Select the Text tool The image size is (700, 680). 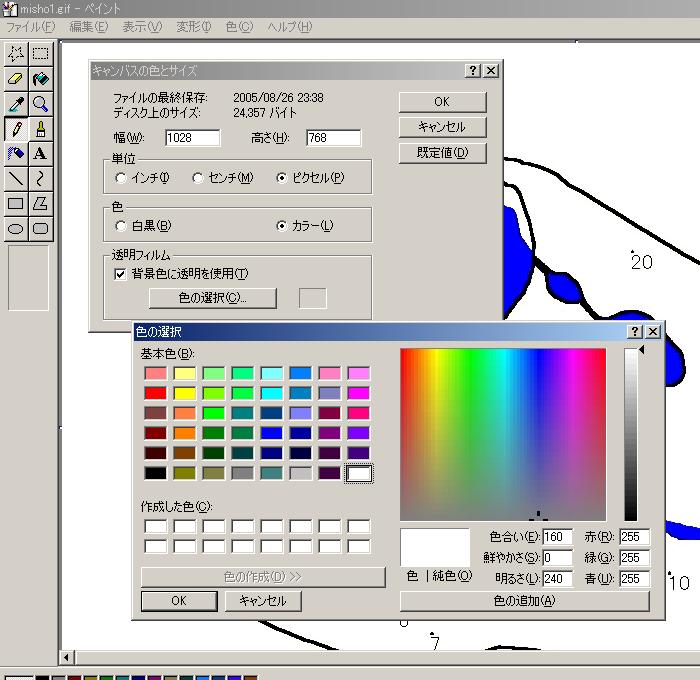click(x=41, y=154)
